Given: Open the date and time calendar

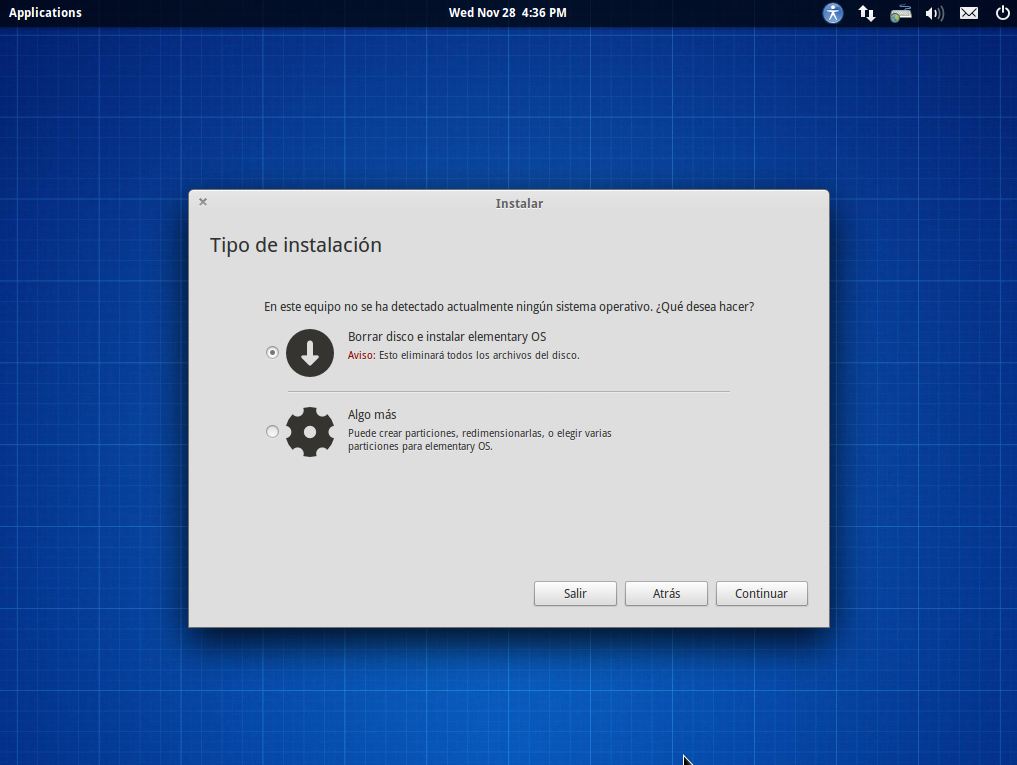Looking at the screenshot, I should point(507,13).
